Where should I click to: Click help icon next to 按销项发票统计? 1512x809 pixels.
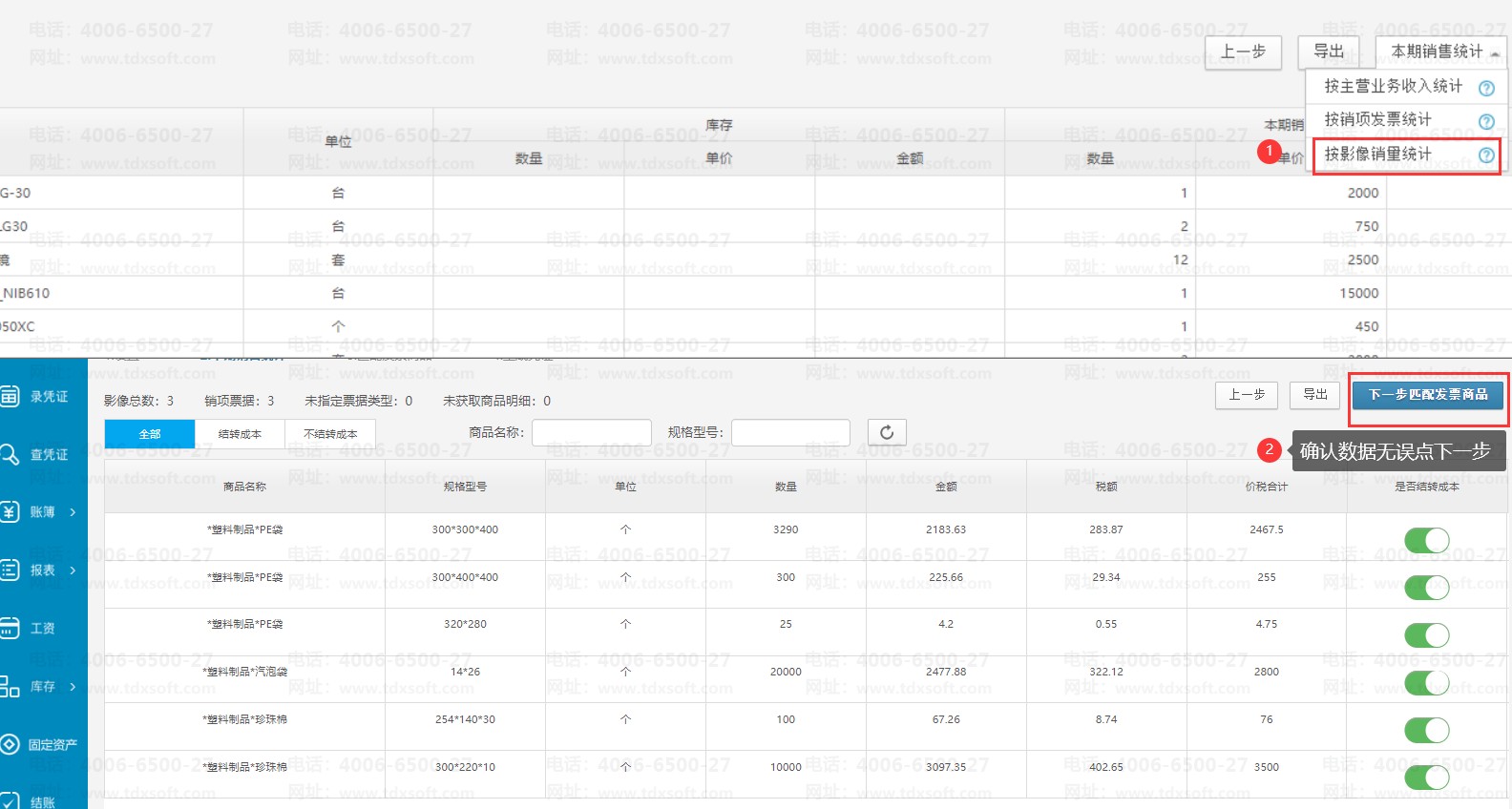pyautogui.click(x=1486, y=121)
